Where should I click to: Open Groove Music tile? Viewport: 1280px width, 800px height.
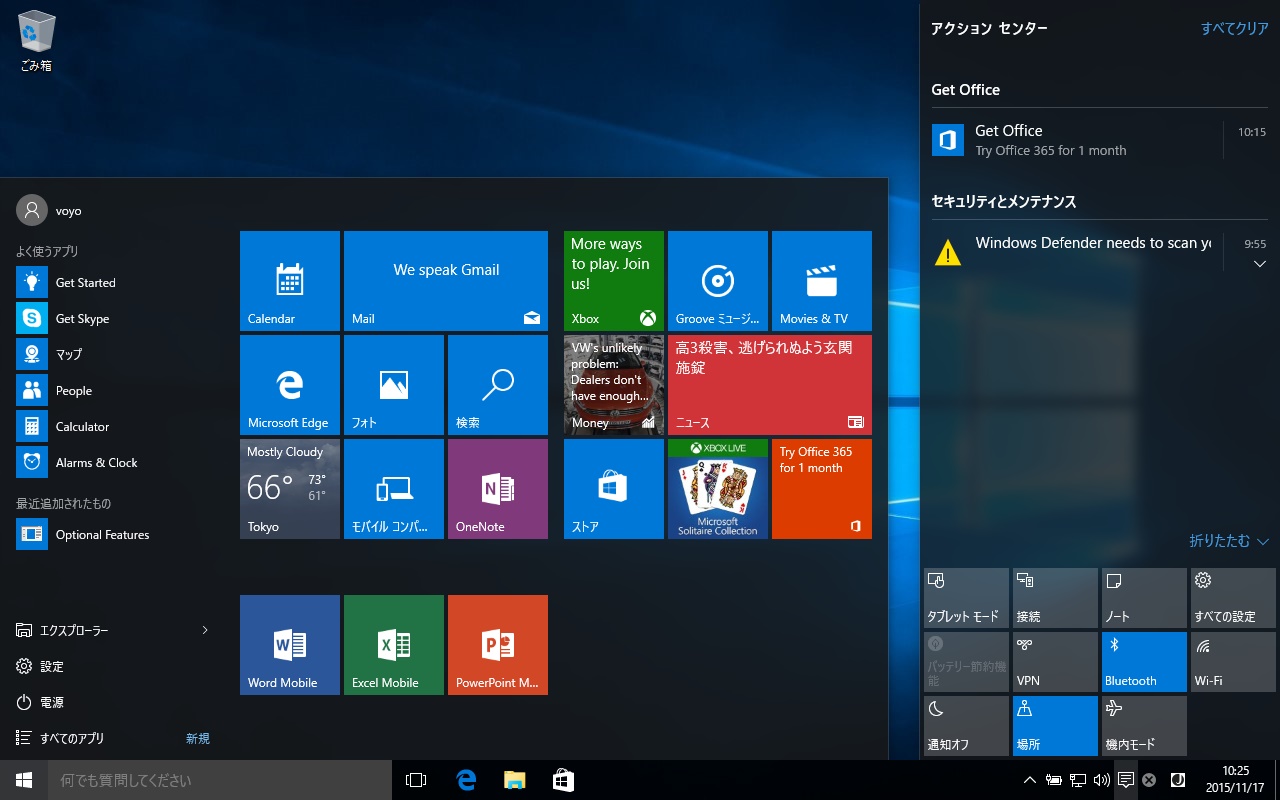717,281
